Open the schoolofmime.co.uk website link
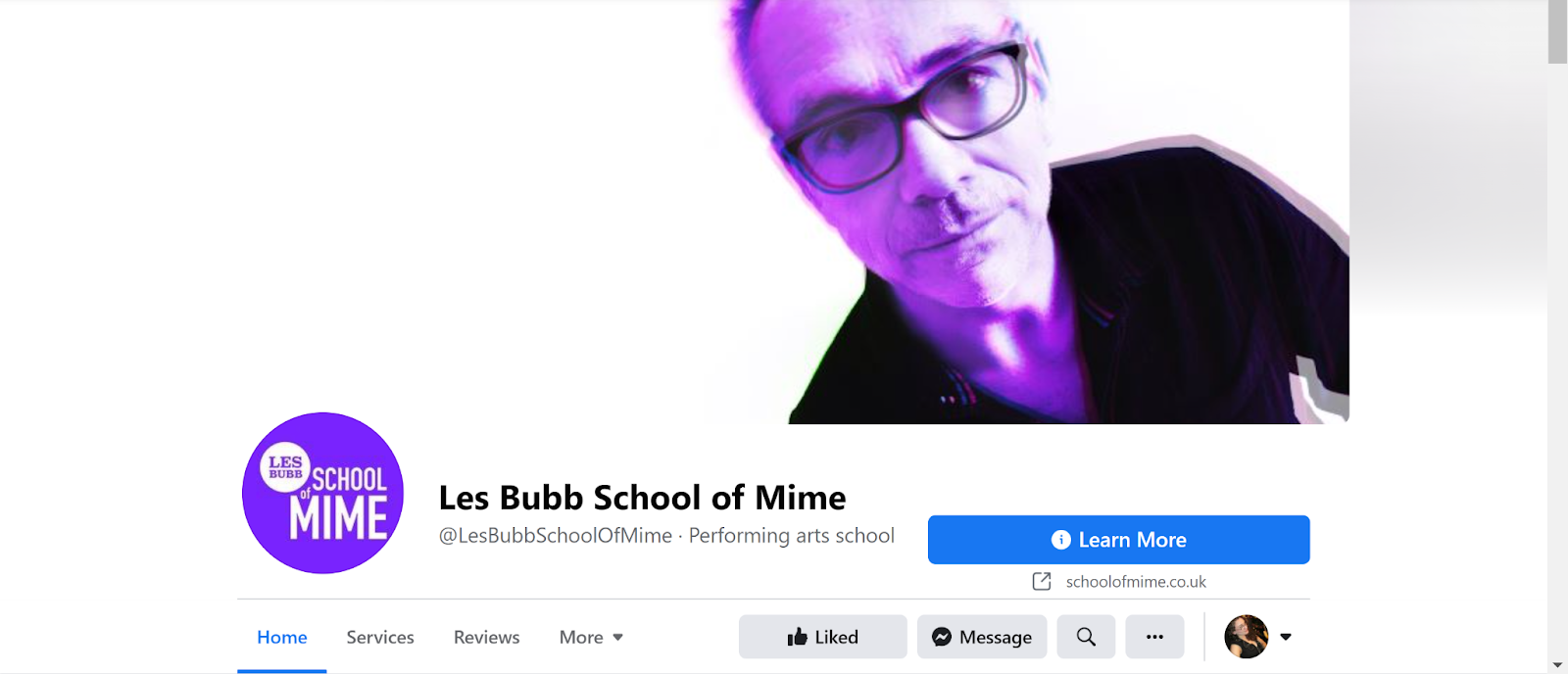This screenshot has height=674, width=1568. coord(1136,582)
